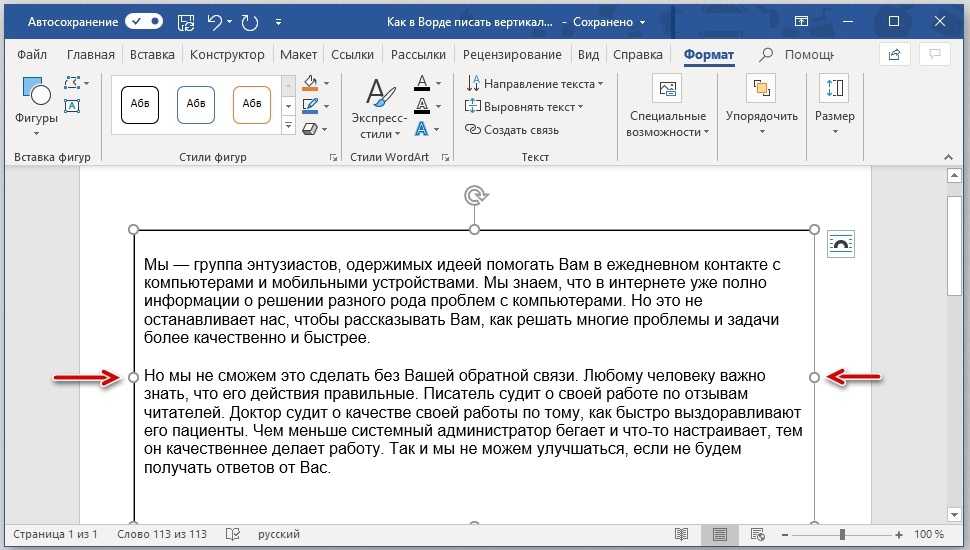Click the Undo arrow icon
This screenshot has height=550, width=970.
pyautogui.click(x=214, y=21)
